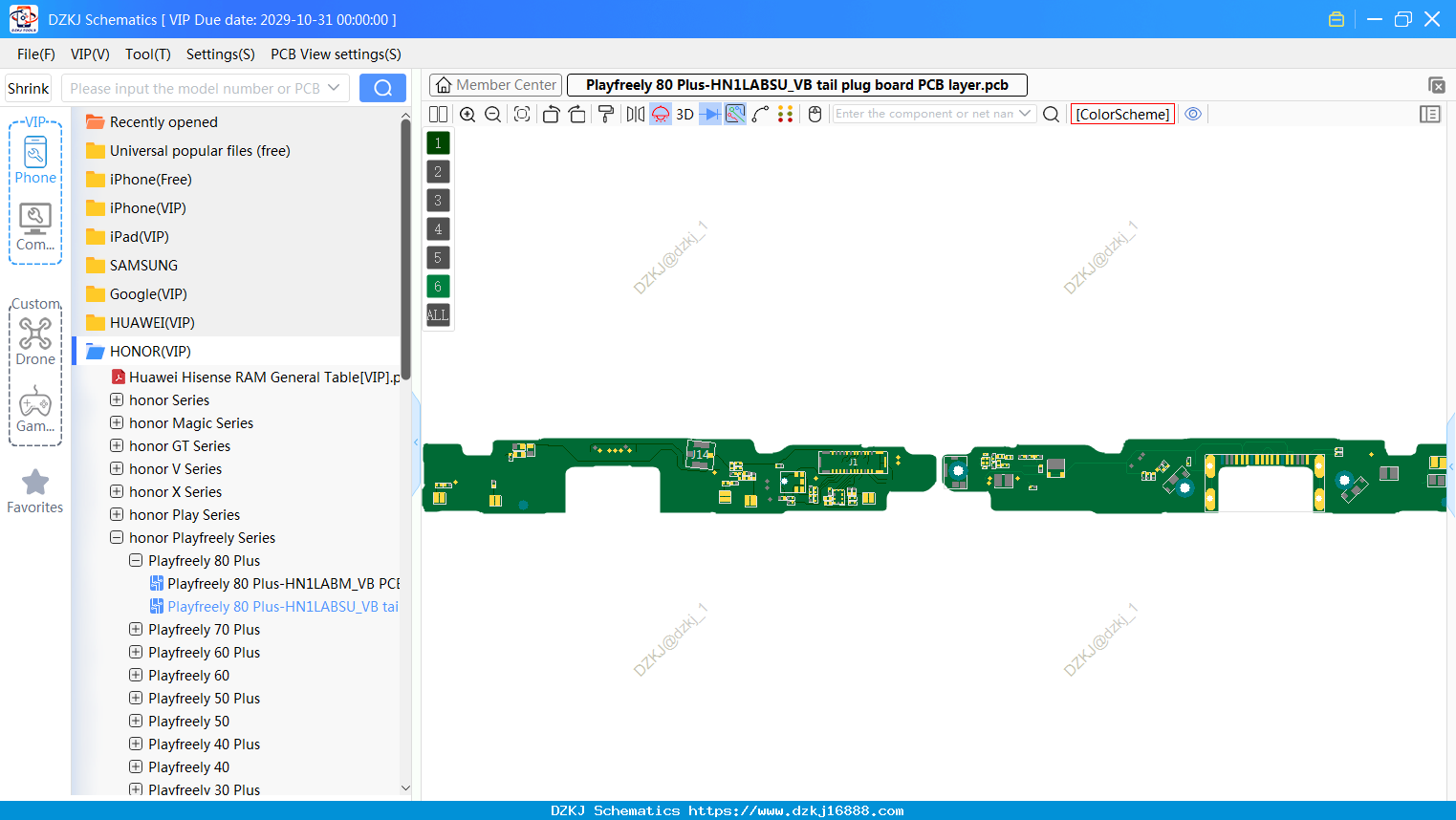
Task: Open the Tool(T) menu
Action: (x=148, y=54)
